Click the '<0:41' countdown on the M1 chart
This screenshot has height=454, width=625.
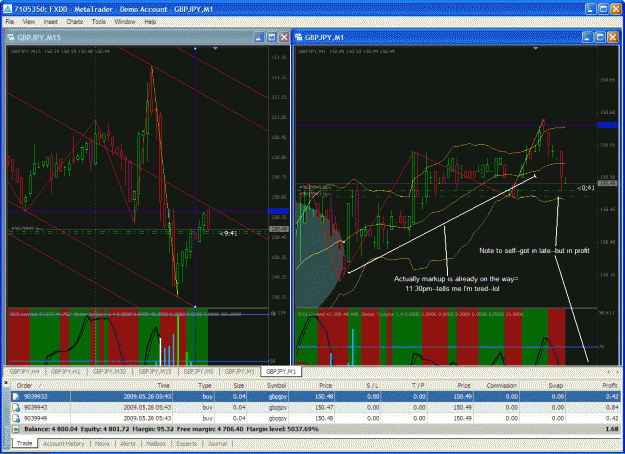(x=586, y=188)
